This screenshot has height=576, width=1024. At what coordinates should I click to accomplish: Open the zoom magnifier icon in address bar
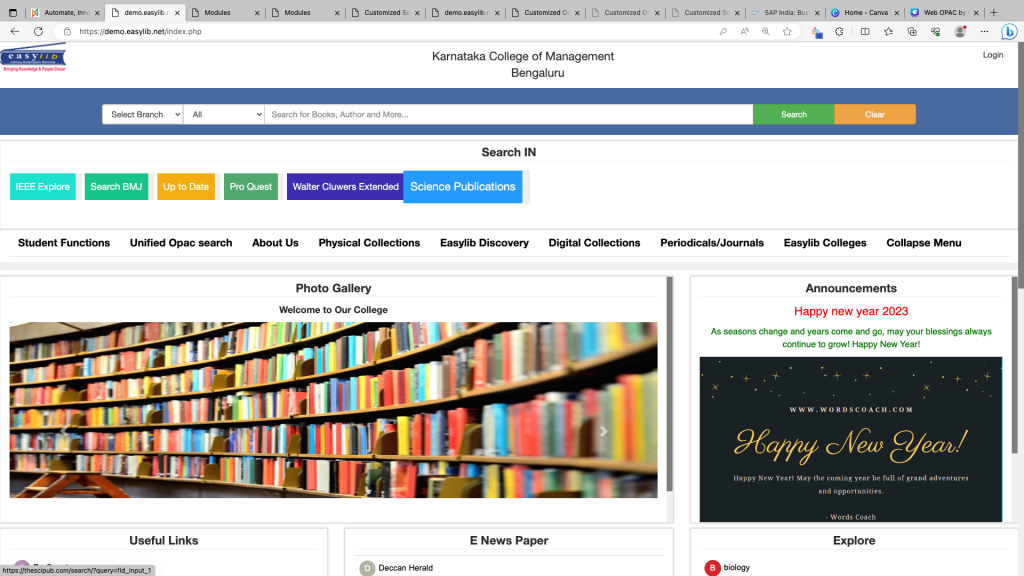coord(765,31)
